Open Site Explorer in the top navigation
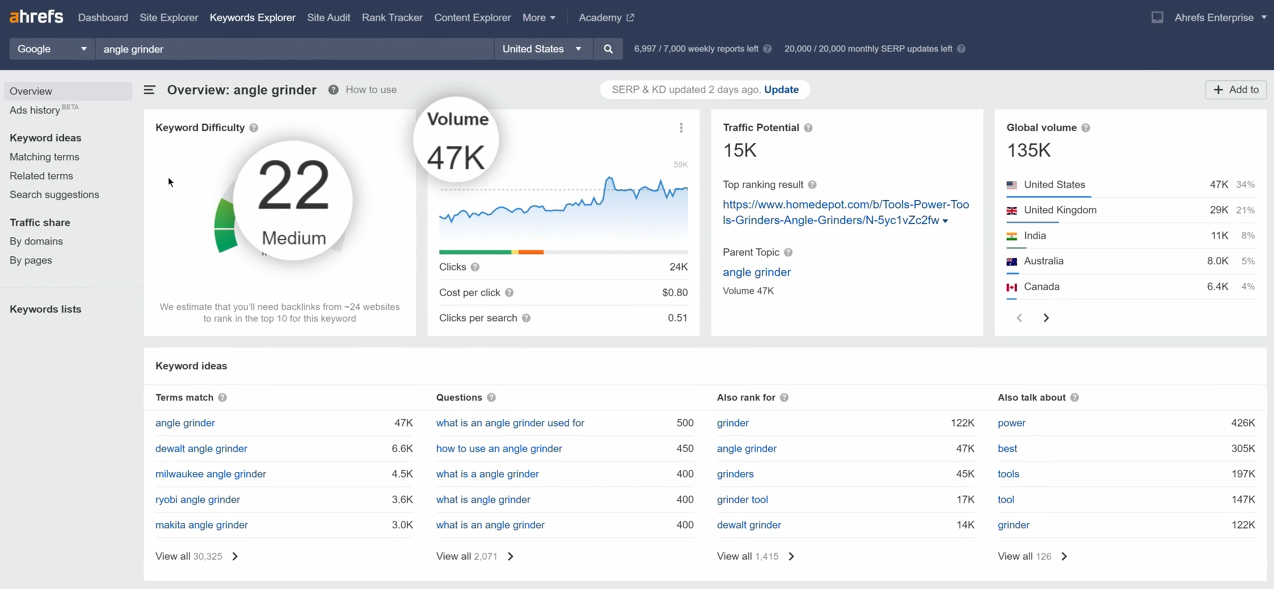 (x=169, y=17)
